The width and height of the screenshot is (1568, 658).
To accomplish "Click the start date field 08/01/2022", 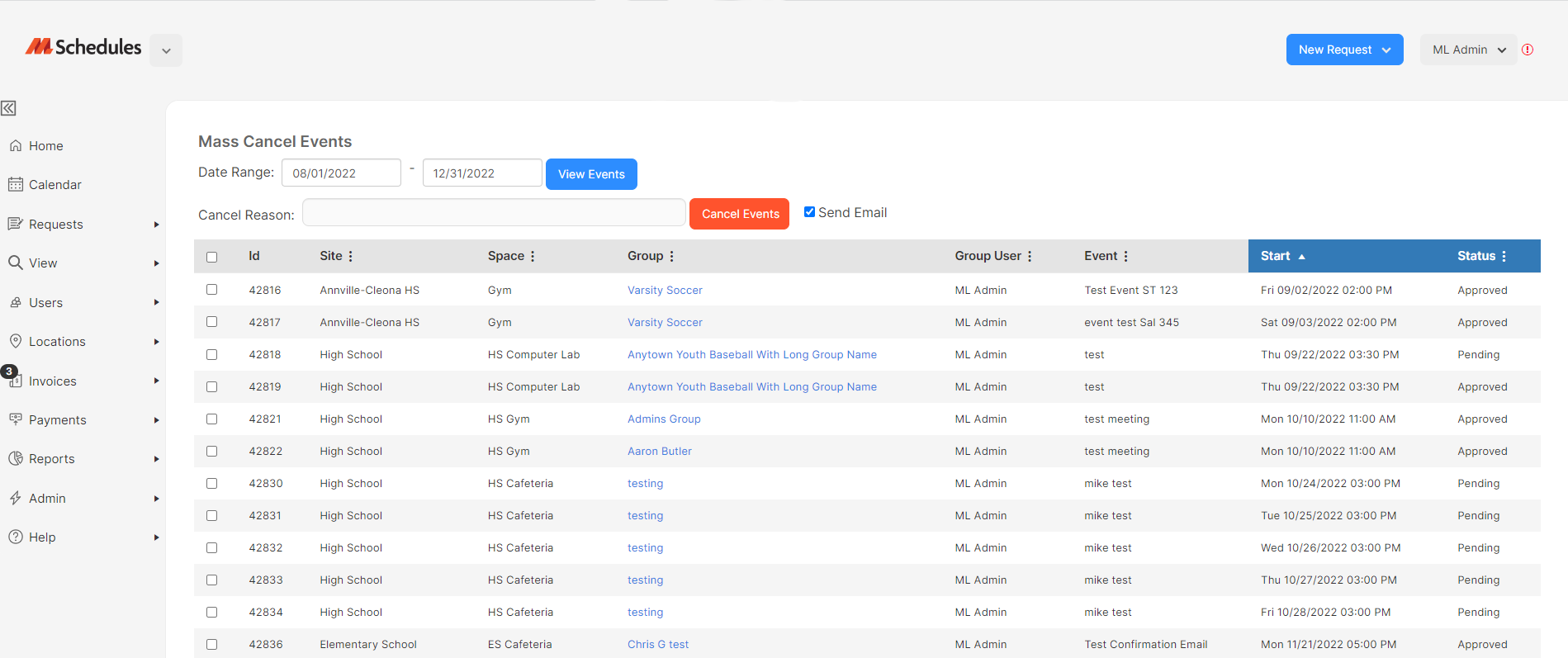I will (x=341, y=173).
